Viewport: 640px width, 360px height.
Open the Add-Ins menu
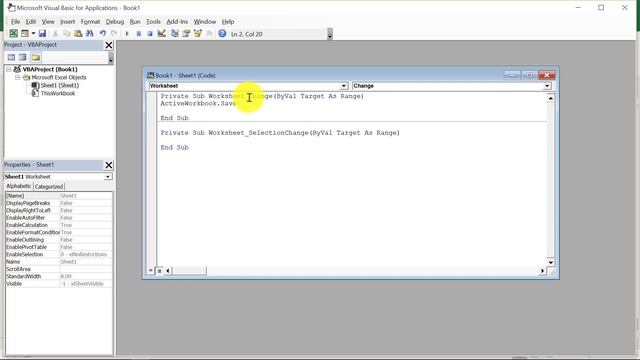(x=177, y=22)
